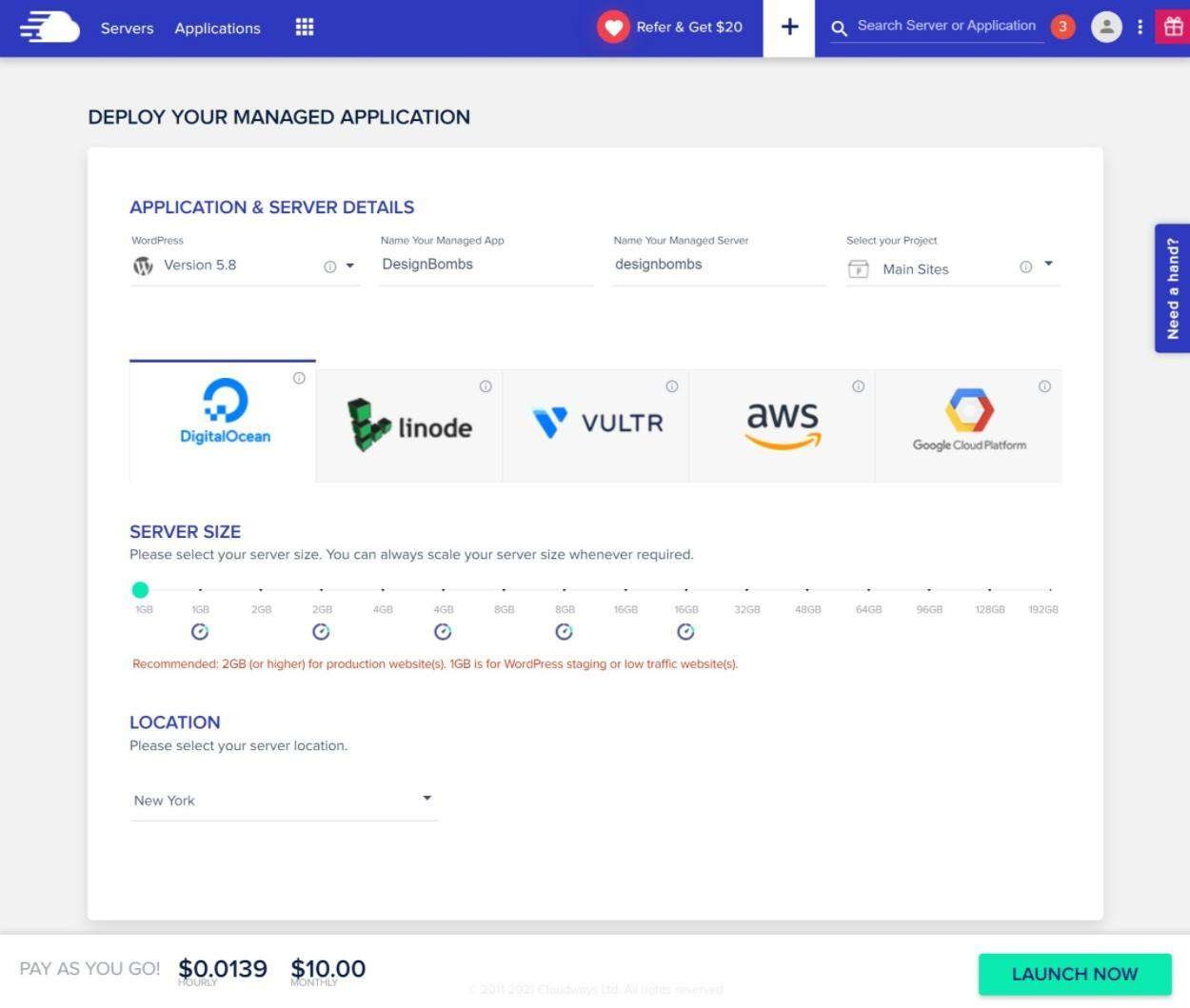Screen dimensions: 1190x1008
Task: Switch to the Google Cloud Platform provider
Action: 968,417
